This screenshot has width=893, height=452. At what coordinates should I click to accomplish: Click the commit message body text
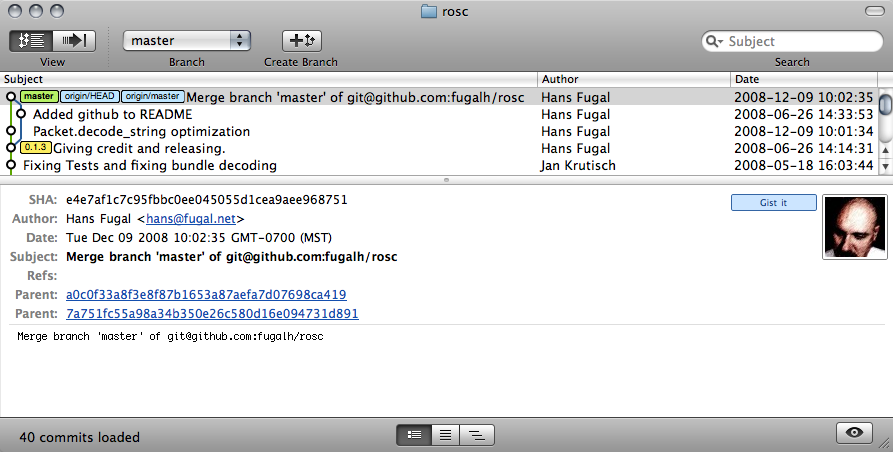tap(170, 336)
